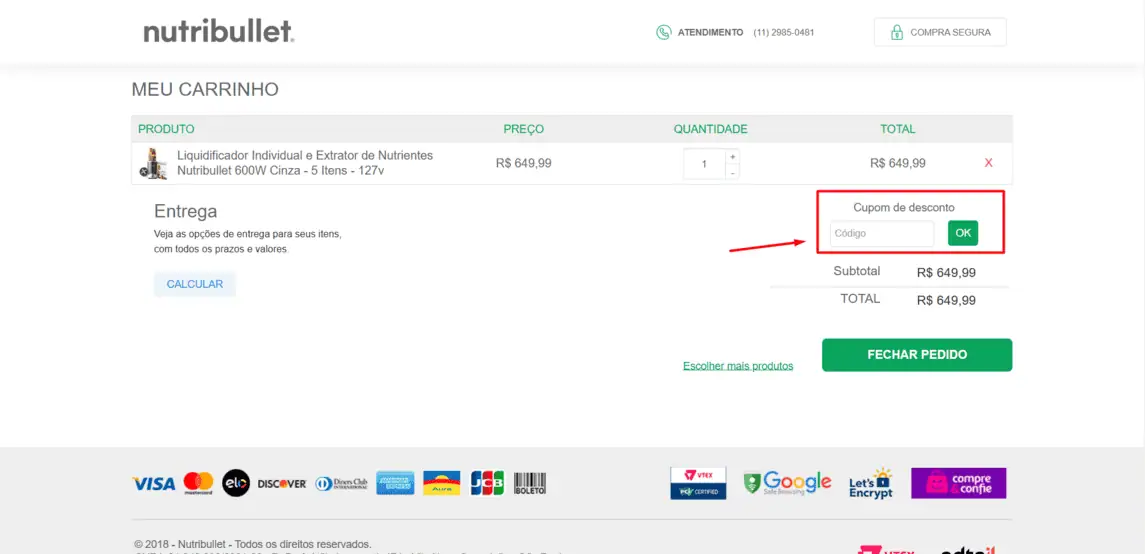Click the Discover card icon

point(282,483)
